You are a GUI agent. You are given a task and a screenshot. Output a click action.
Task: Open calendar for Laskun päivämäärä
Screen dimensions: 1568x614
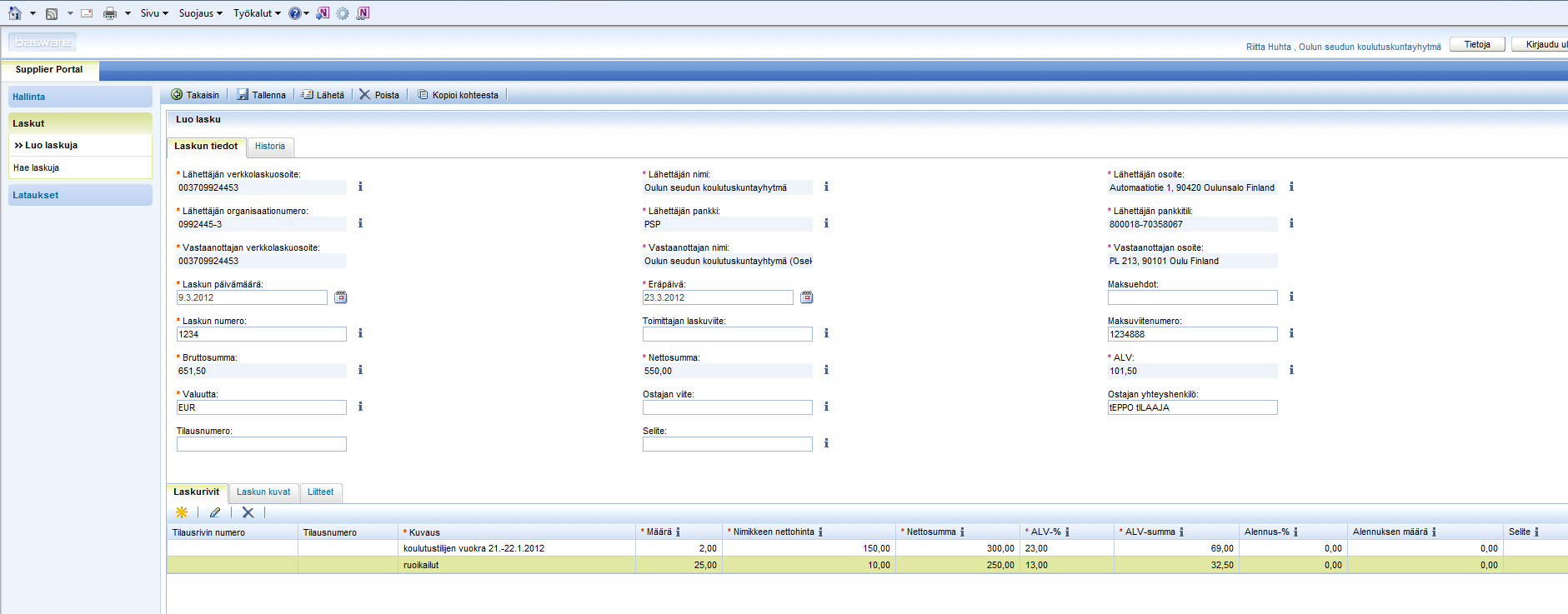[341, 297]
